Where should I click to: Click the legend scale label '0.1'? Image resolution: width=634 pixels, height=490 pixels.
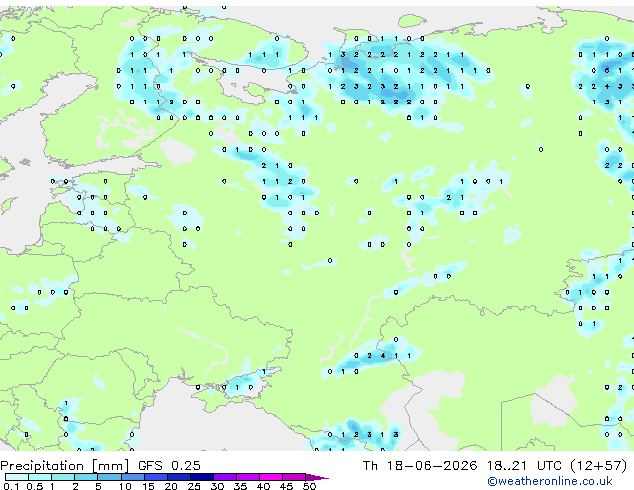[x=11, y=486]
